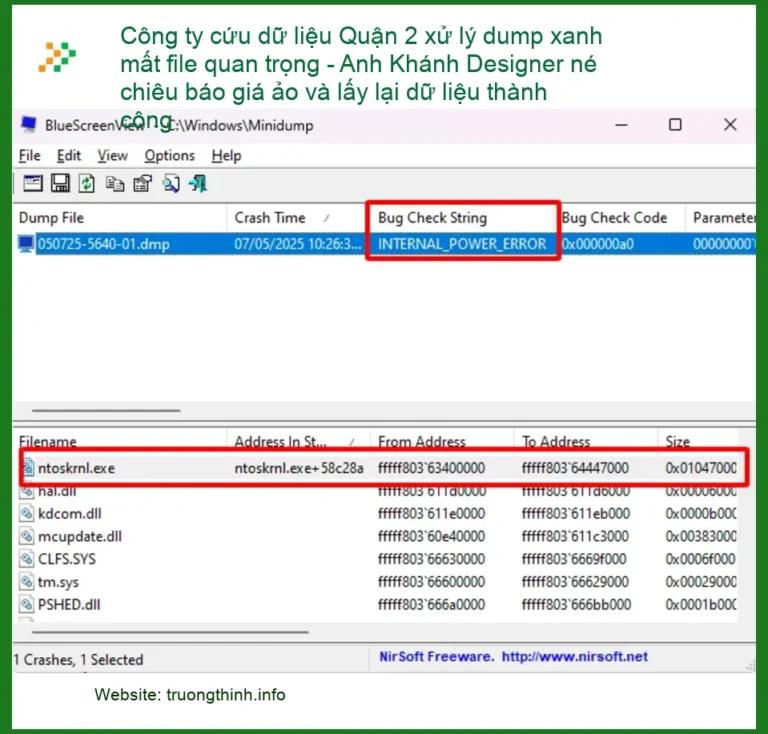Sort by the Bug Check Code column
The image size is (768, 734).
pos(621,217)
